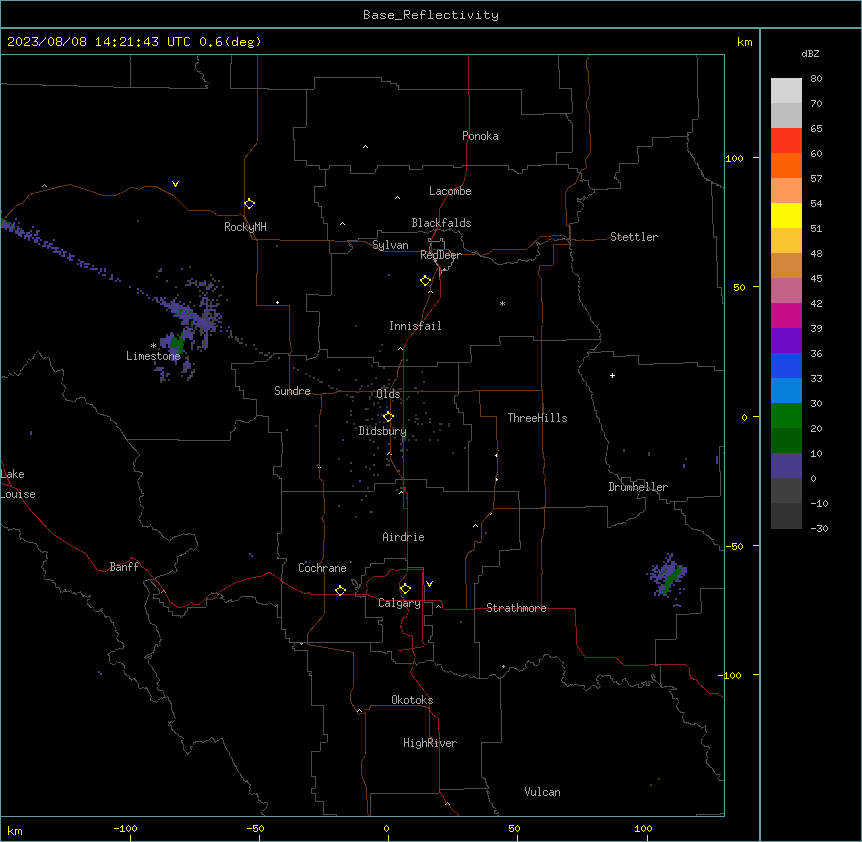Select the white asterisk east of Innisfail

(x=502, y=303)
